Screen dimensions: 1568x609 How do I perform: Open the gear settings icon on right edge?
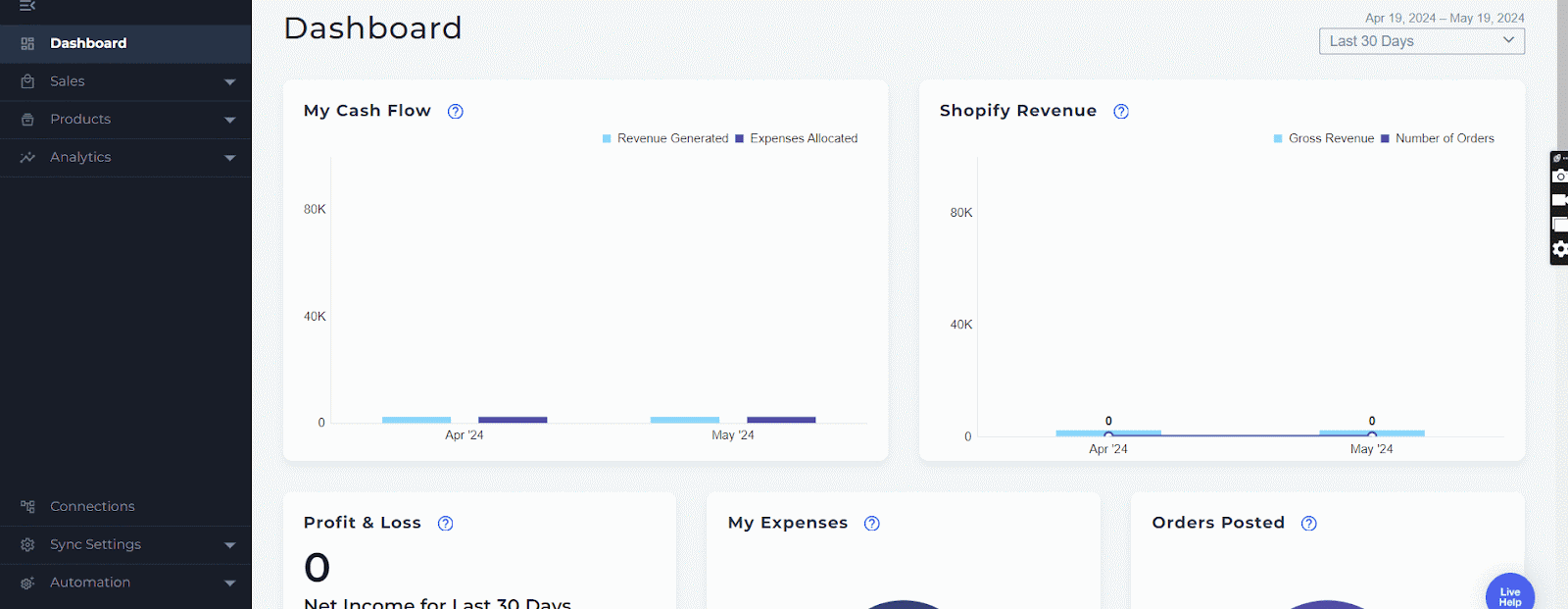(1560, 249)
